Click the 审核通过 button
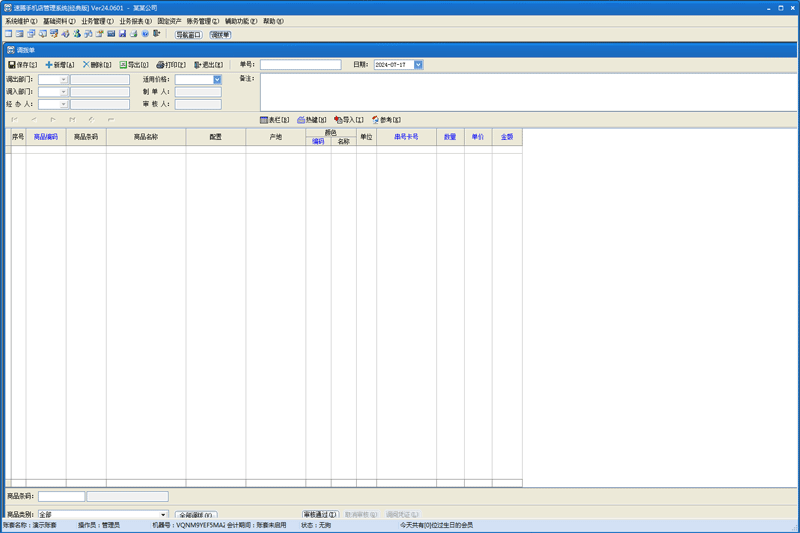800x533 pixels. click(320, 515)
